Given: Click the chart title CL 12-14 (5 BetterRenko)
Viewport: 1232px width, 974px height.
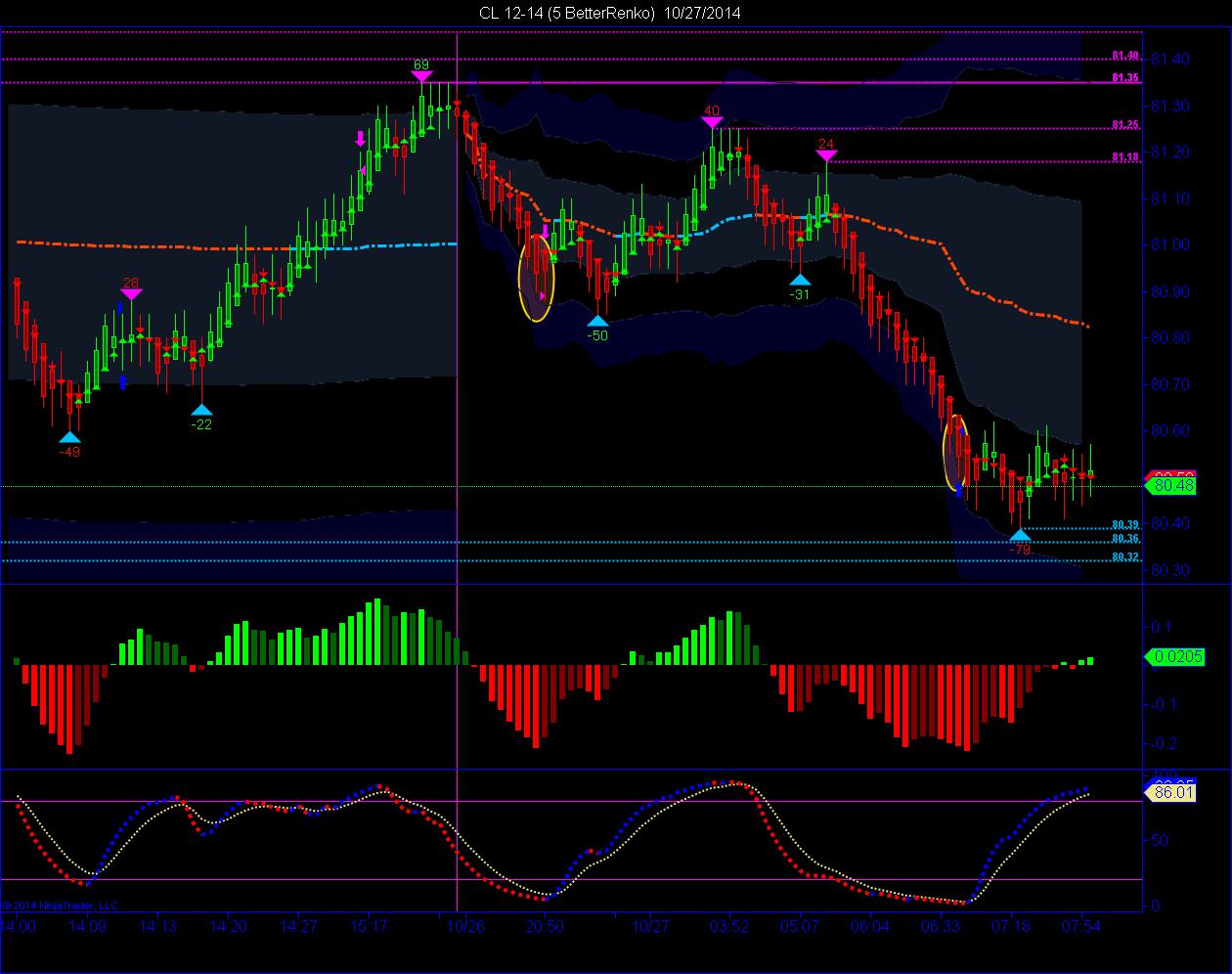Looking at the screenshot, I should coord(566,14).
